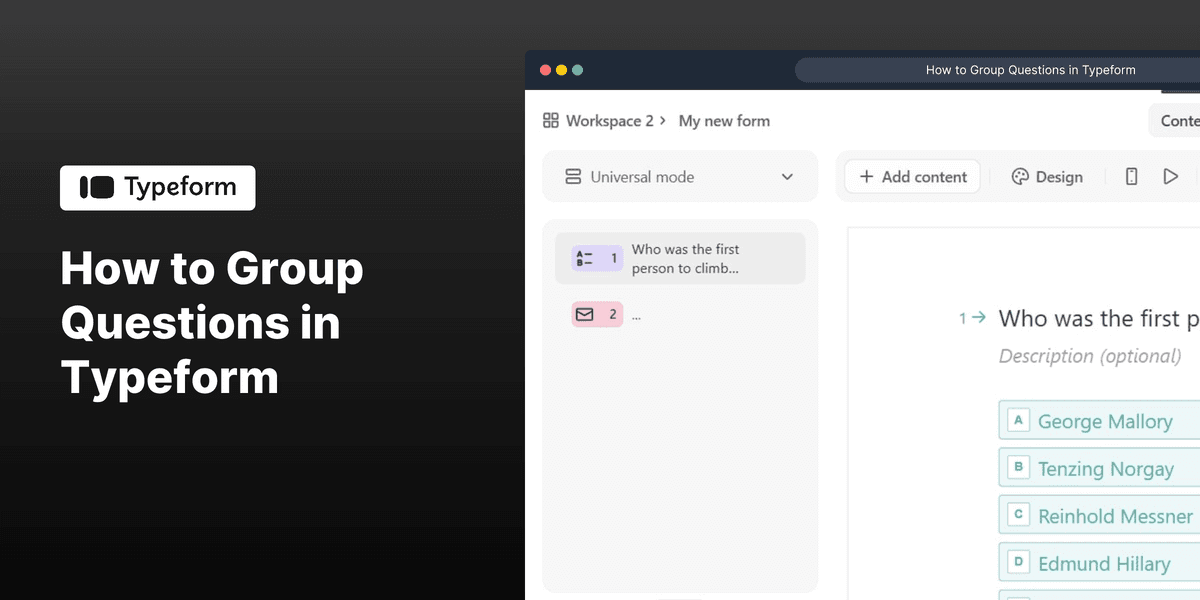Click the Description (optional) field

[1088, 356]
